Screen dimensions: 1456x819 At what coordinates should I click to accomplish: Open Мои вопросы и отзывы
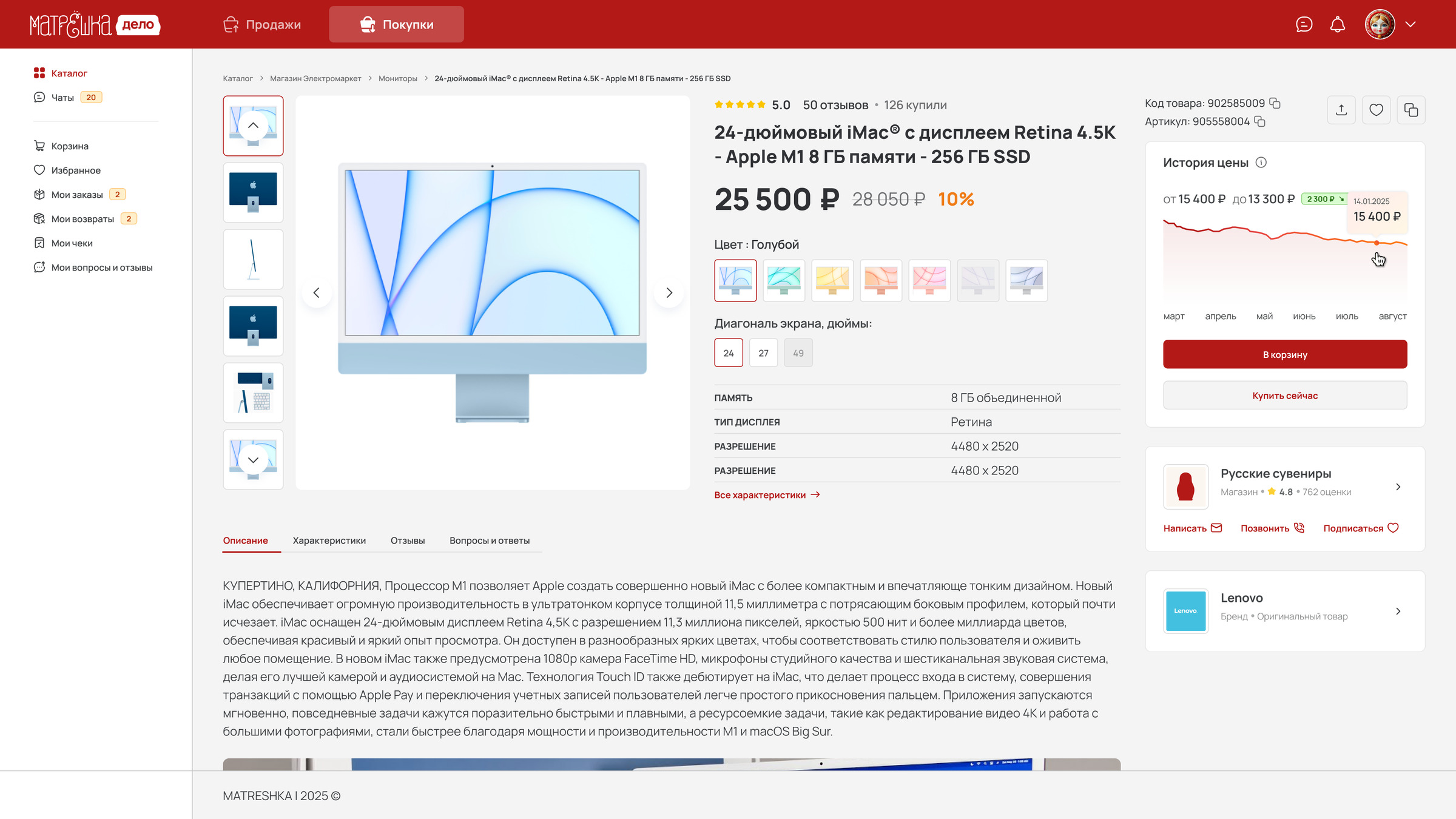pyautogui.click(x=93, y=267)
